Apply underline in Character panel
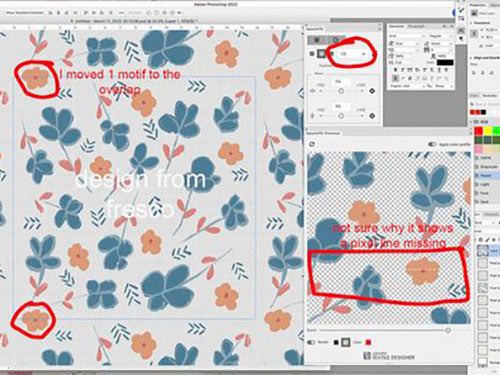The image size is (500, 375). coord(439,70)
